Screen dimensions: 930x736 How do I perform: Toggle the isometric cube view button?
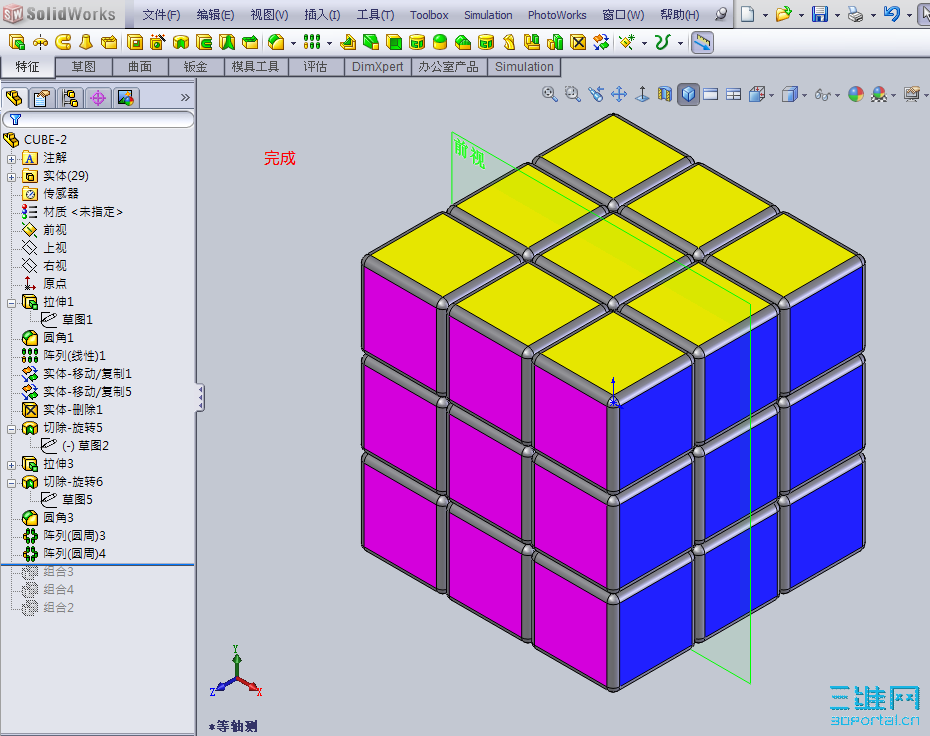[688, 94]
